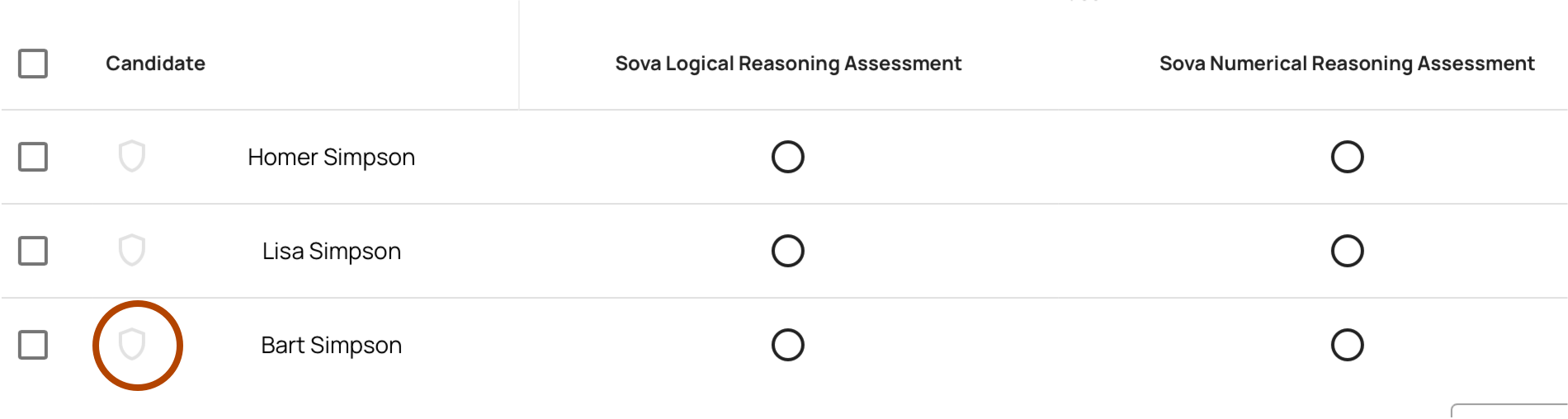Check the Lisa Simpson row checkbox
Screen dimensions: 1568x419
(x=33, y=251)
